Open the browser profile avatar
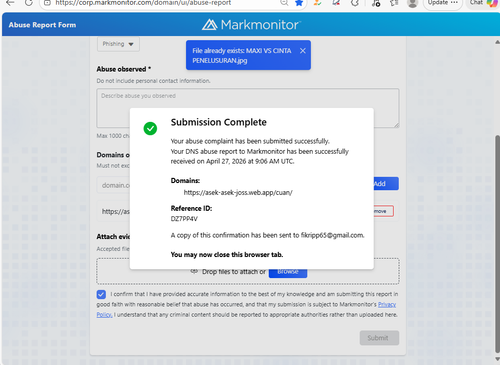500x365 pixels. [x=412, y=3]
